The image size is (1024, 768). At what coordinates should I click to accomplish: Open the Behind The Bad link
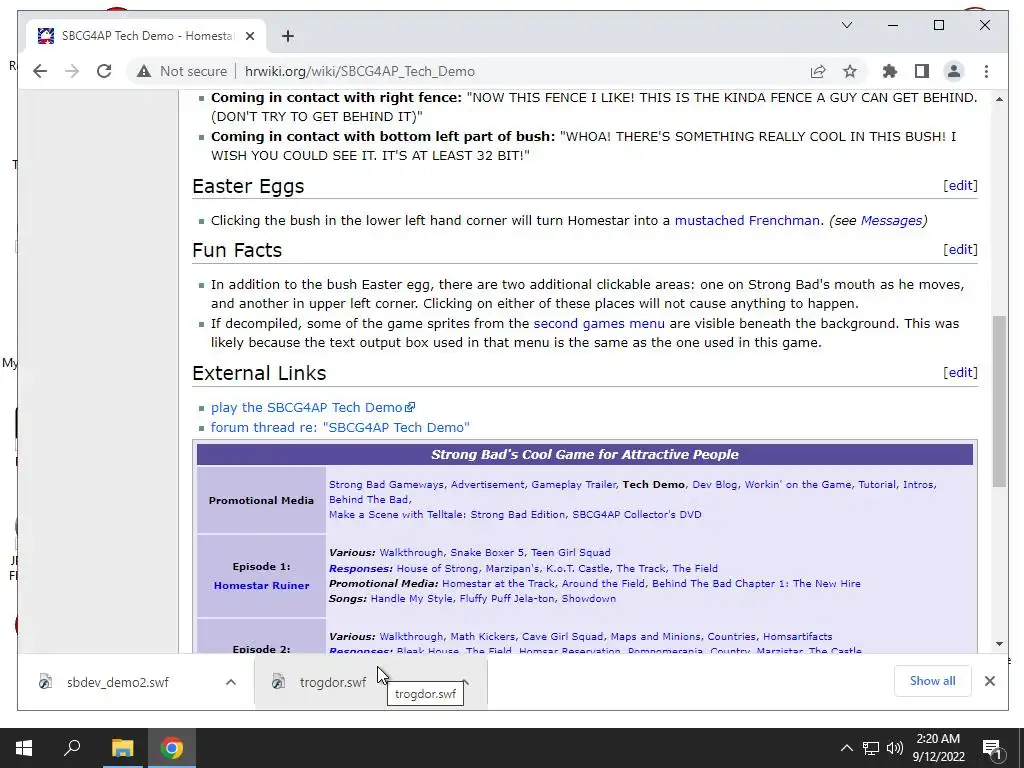pos(368,500)
